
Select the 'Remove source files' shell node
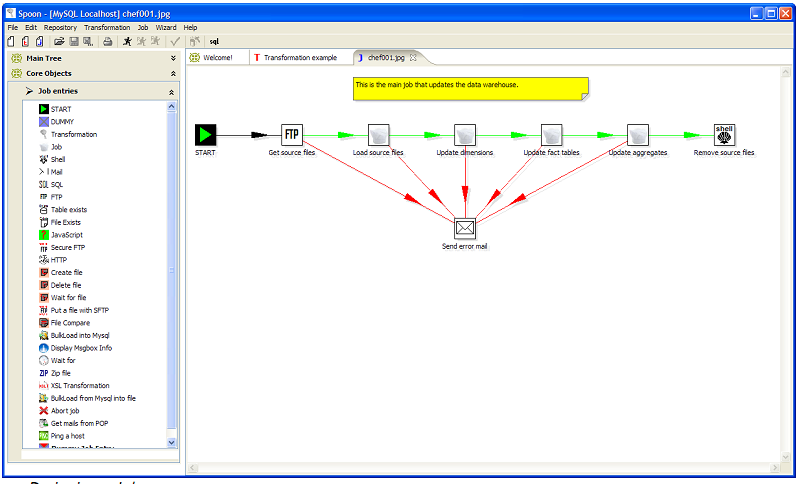[x=724, y=135]
